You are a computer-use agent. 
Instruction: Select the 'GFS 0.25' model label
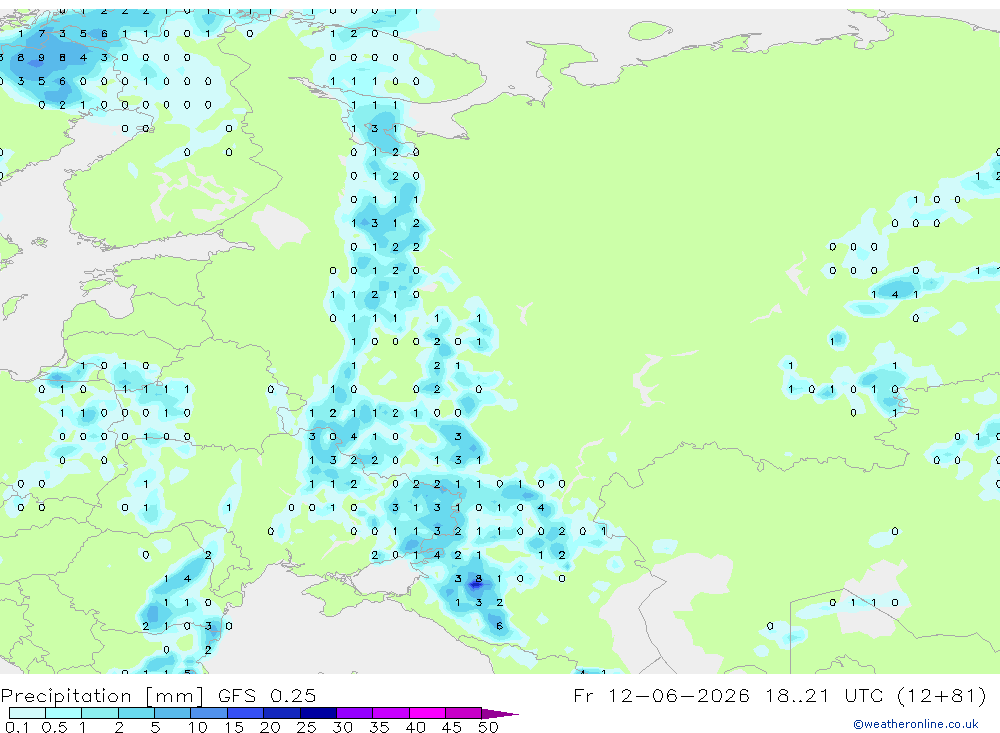coord(267,695)
